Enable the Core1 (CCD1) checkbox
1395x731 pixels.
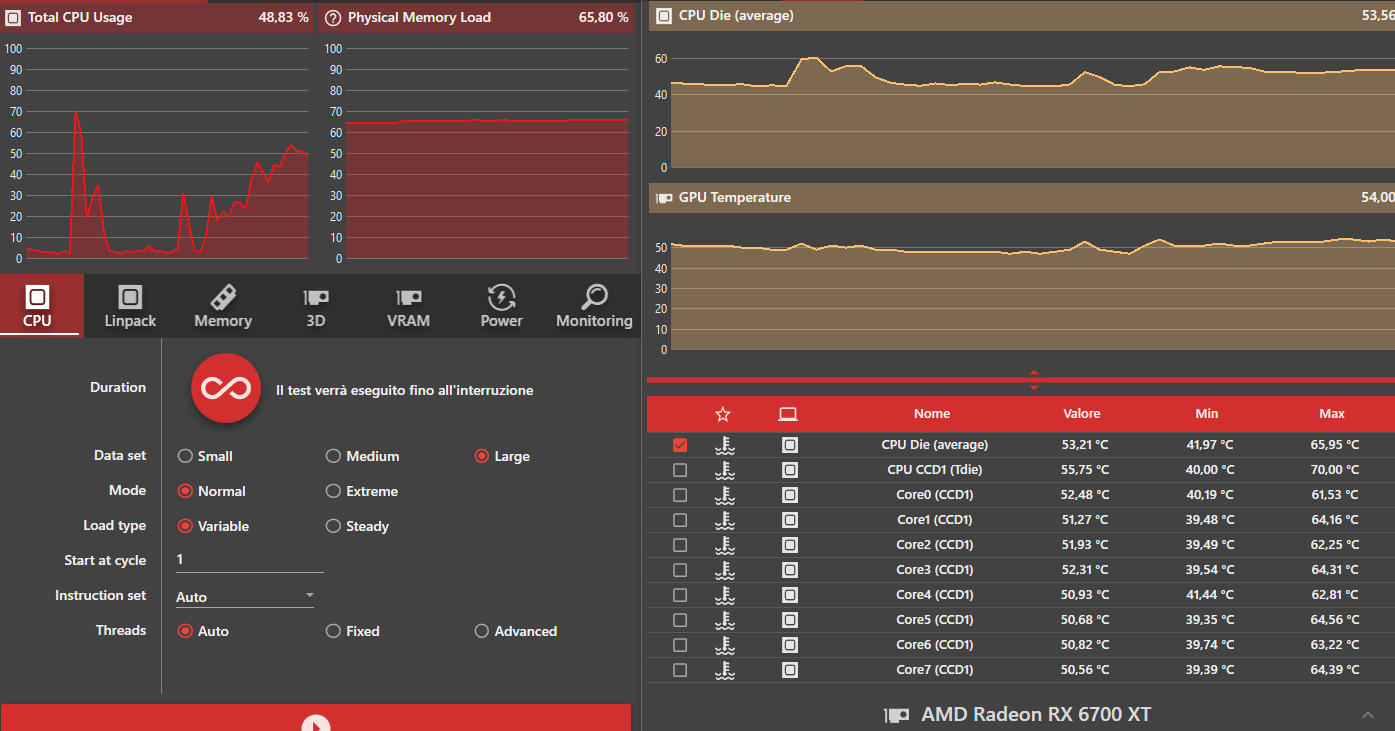[x=680, y=520]
